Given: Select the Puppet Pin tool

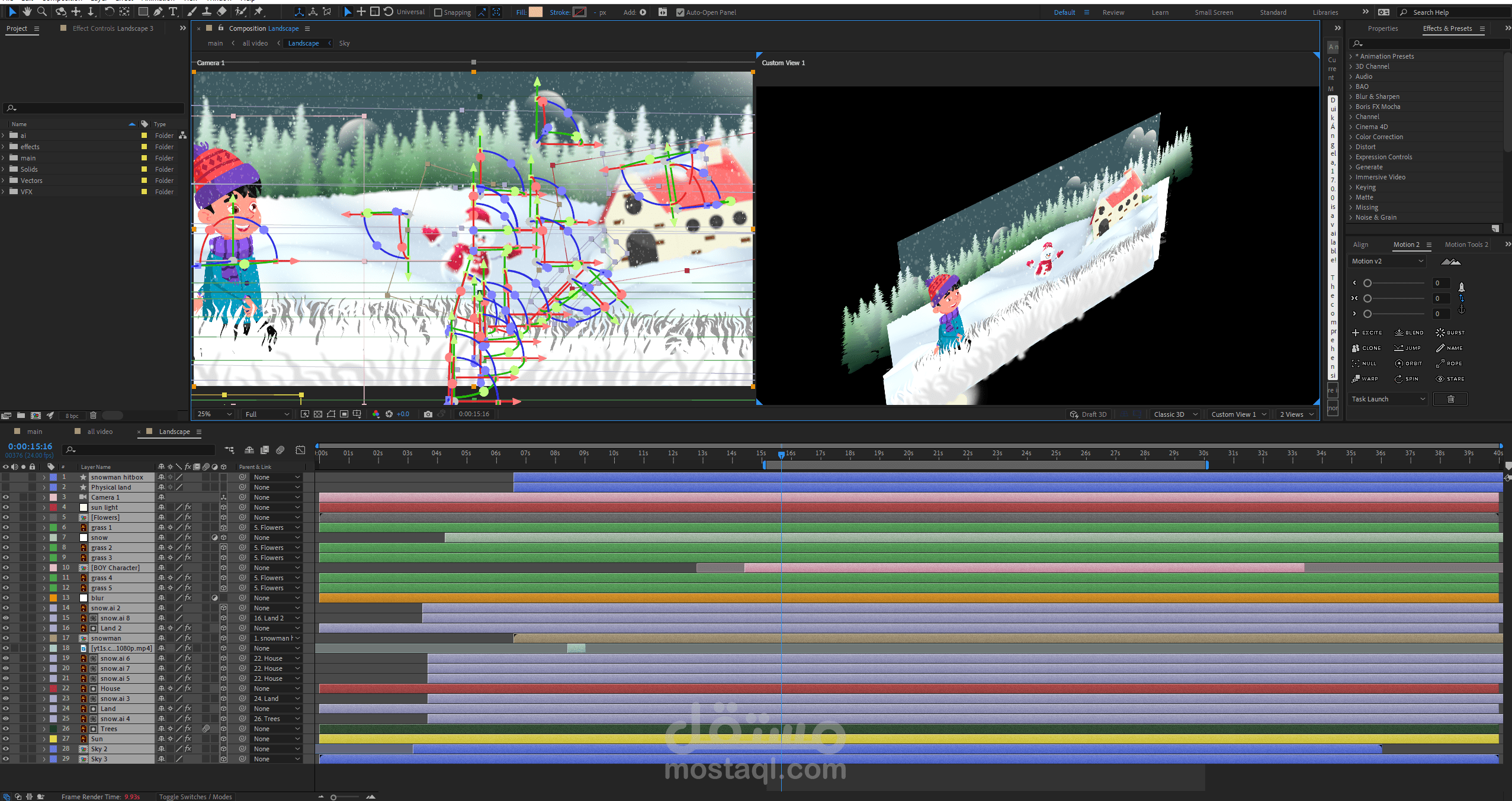Looking at the screenshot, I should click(x=259, y=11).
